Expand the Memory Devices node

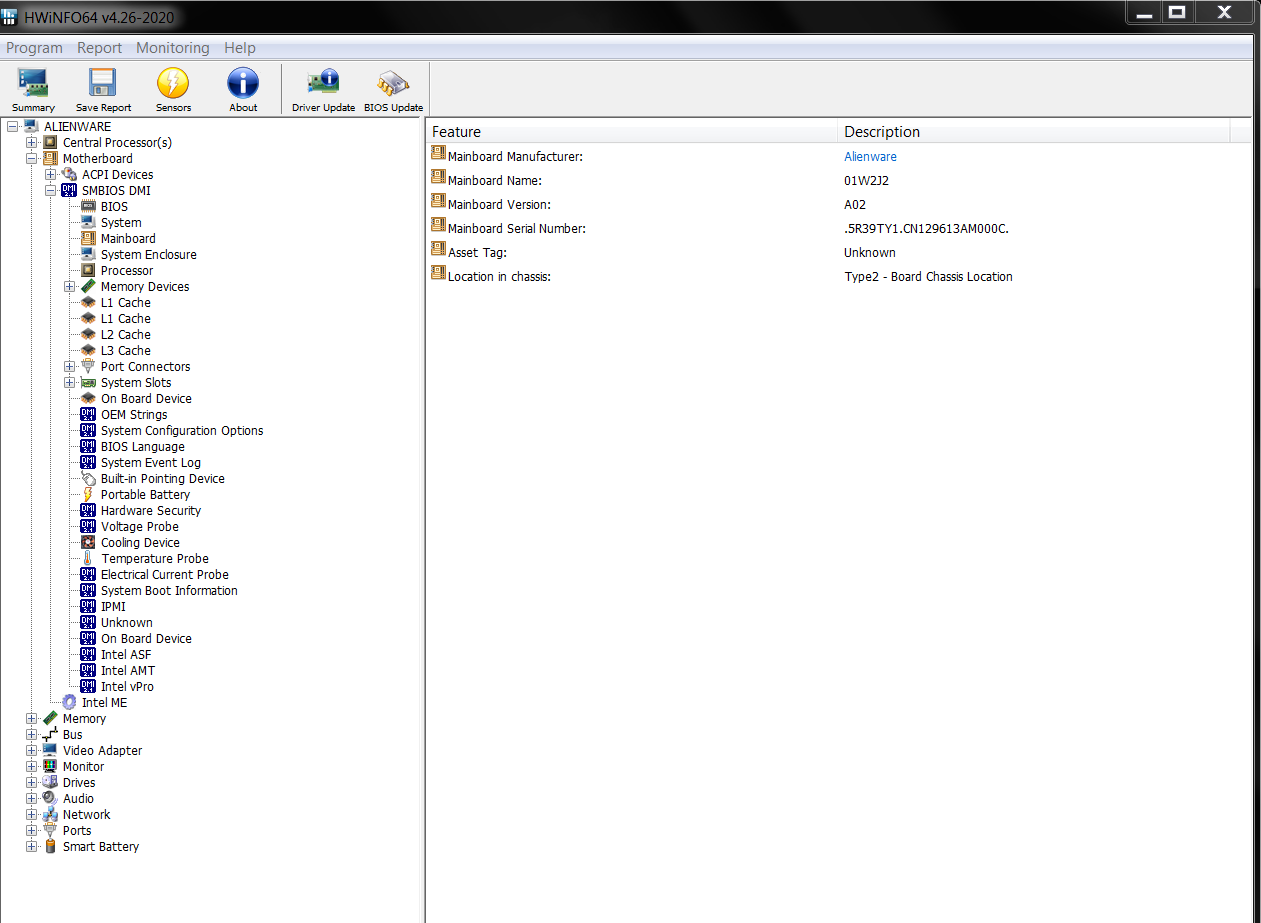coord(70,287)
